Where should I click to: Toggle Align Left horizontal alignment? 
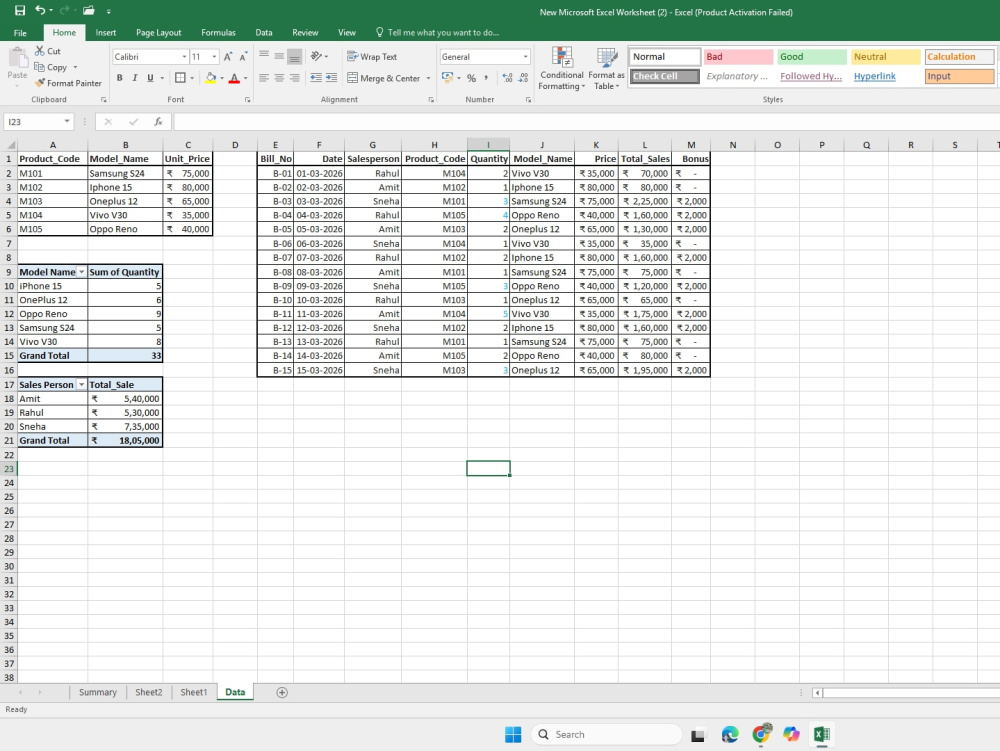[264, 78]
